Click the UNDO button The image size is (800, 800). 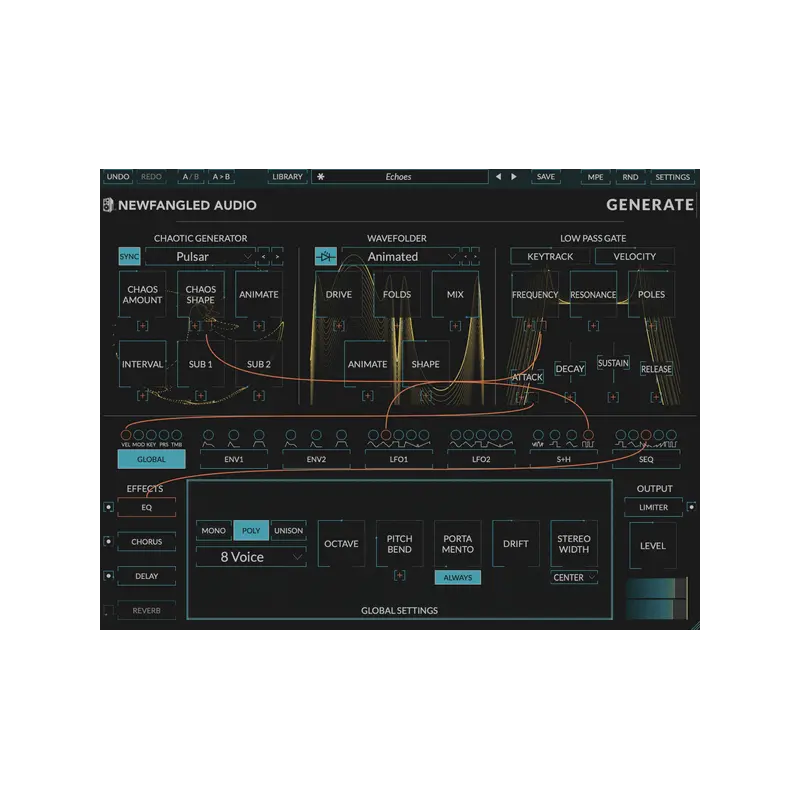coord(118,177)
